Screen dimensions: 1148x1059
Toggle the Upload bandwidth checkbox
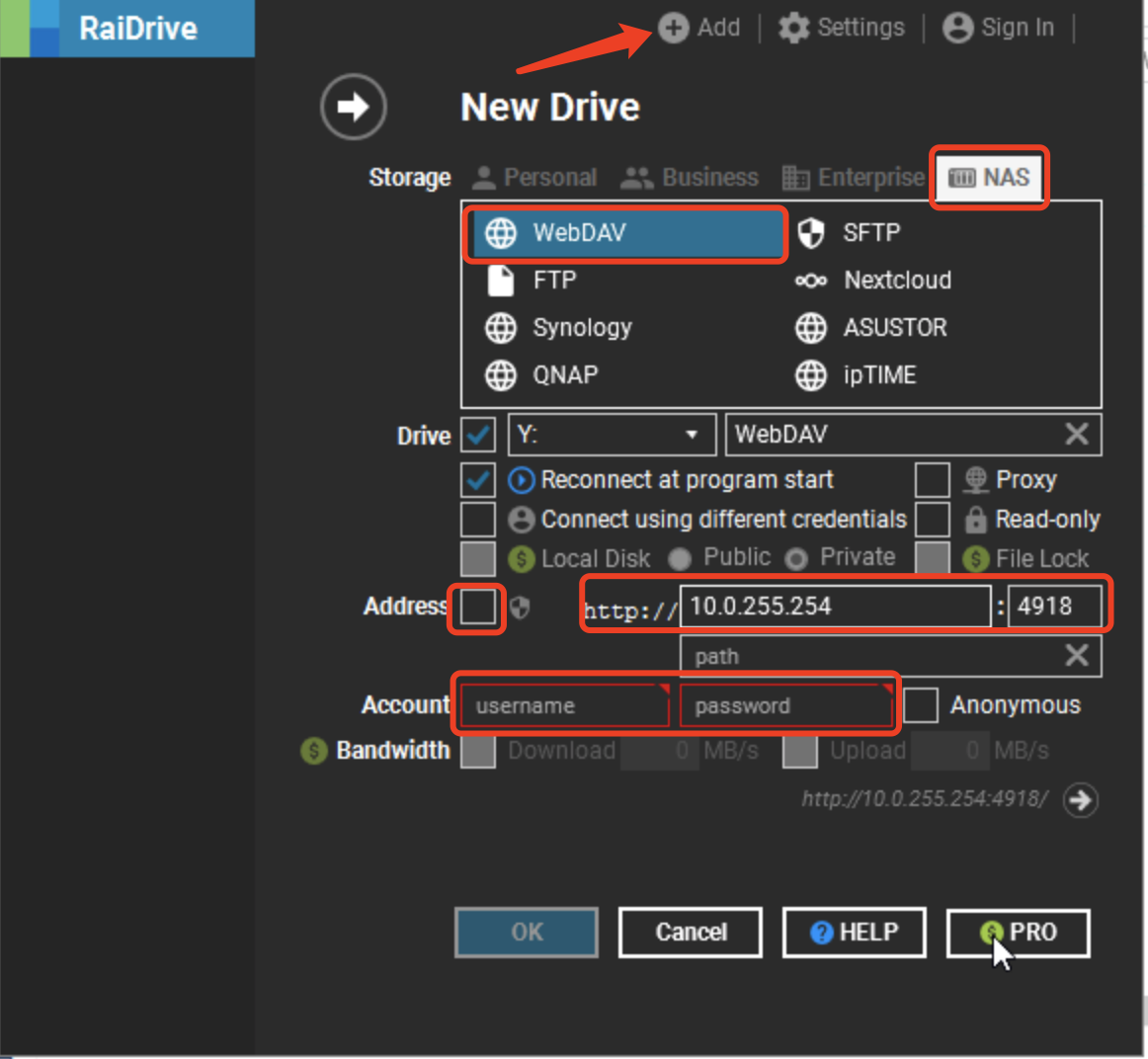click(800, 751)
